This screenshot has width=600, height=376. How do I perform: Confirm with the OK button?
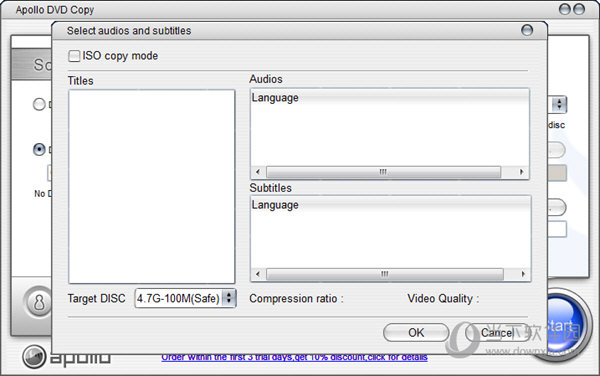pos(416,332)
